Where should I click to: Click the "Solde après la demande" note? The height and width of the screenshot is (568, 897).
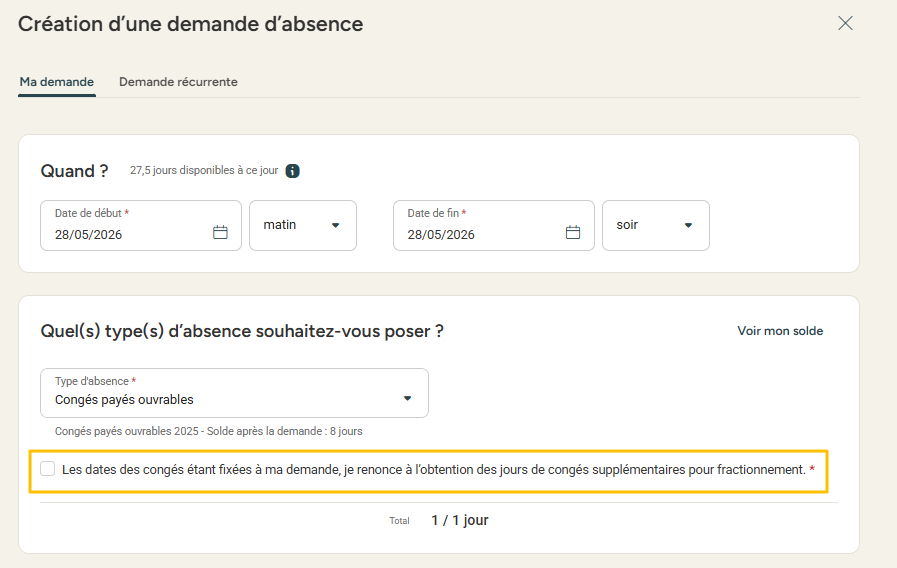click(208, 431)
